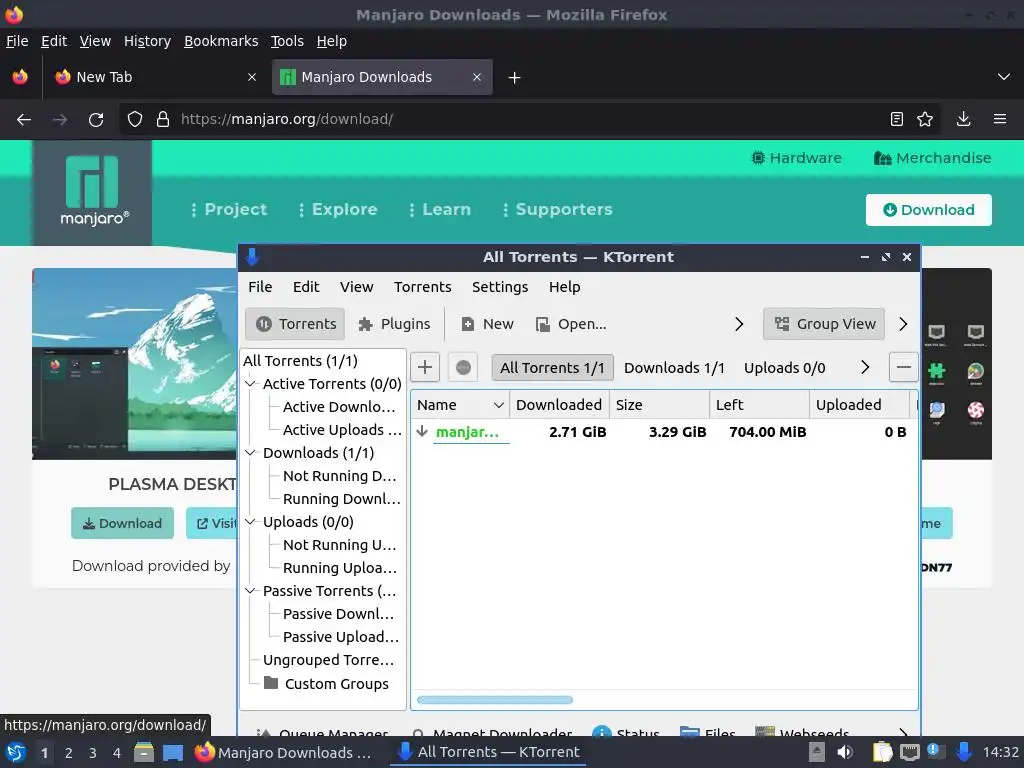
Task: Select Not Running Uploads tree item
Action: coord(340,545)
